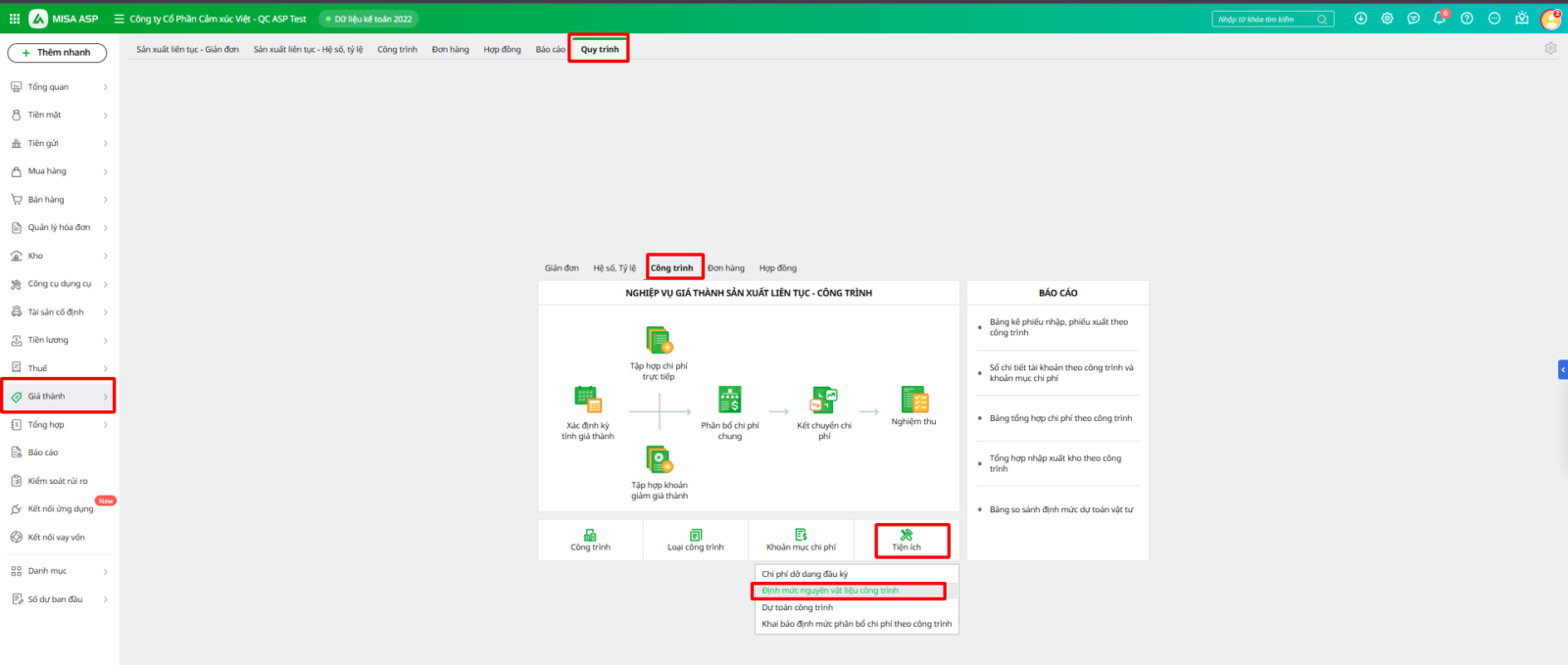Click the notification bell icon
The width and height of the screenshot is (1568, 665).
1439,19
